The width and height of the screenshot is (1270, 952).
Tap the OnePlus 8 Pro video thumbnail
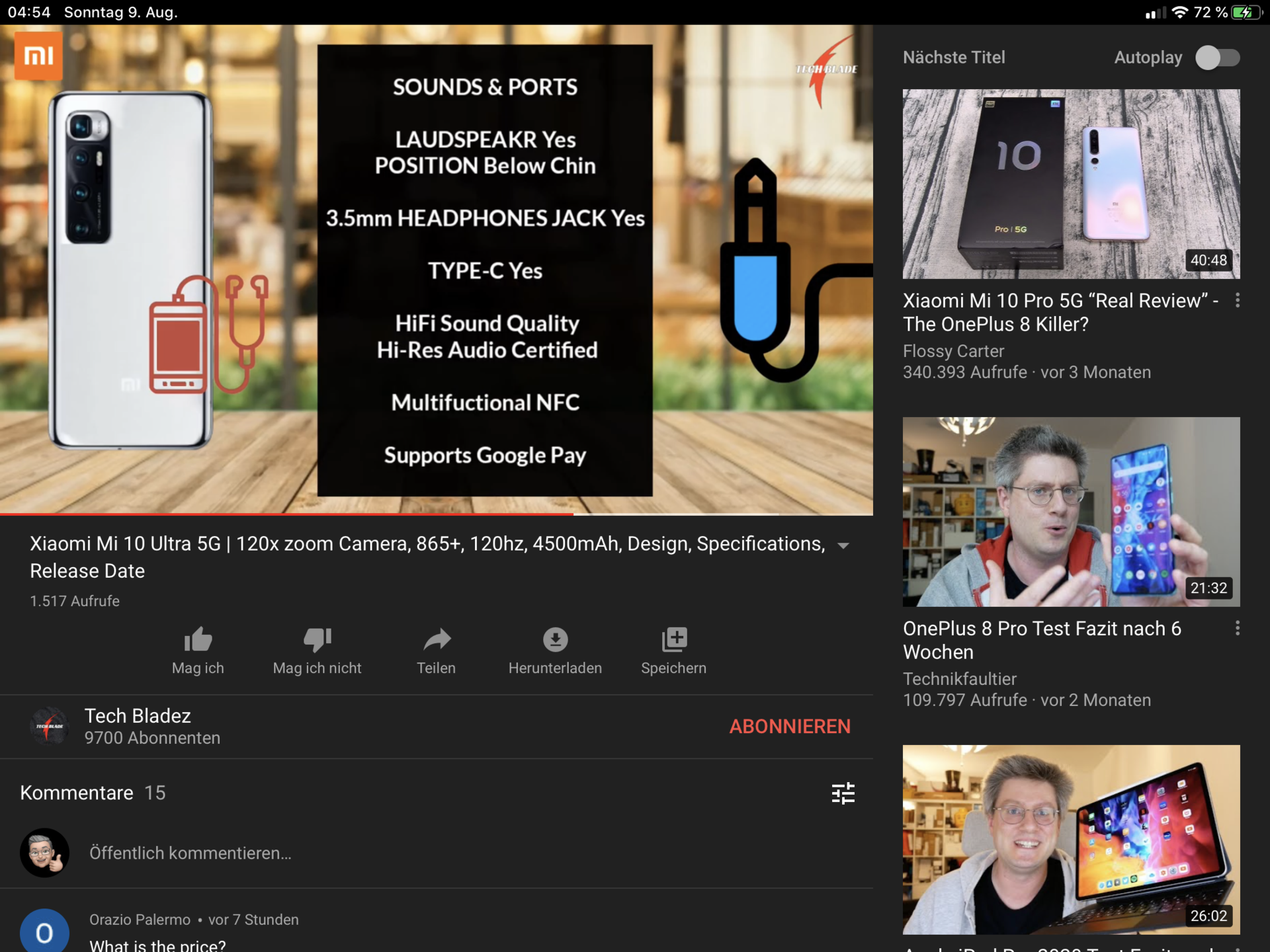[x=1071, y=512]
